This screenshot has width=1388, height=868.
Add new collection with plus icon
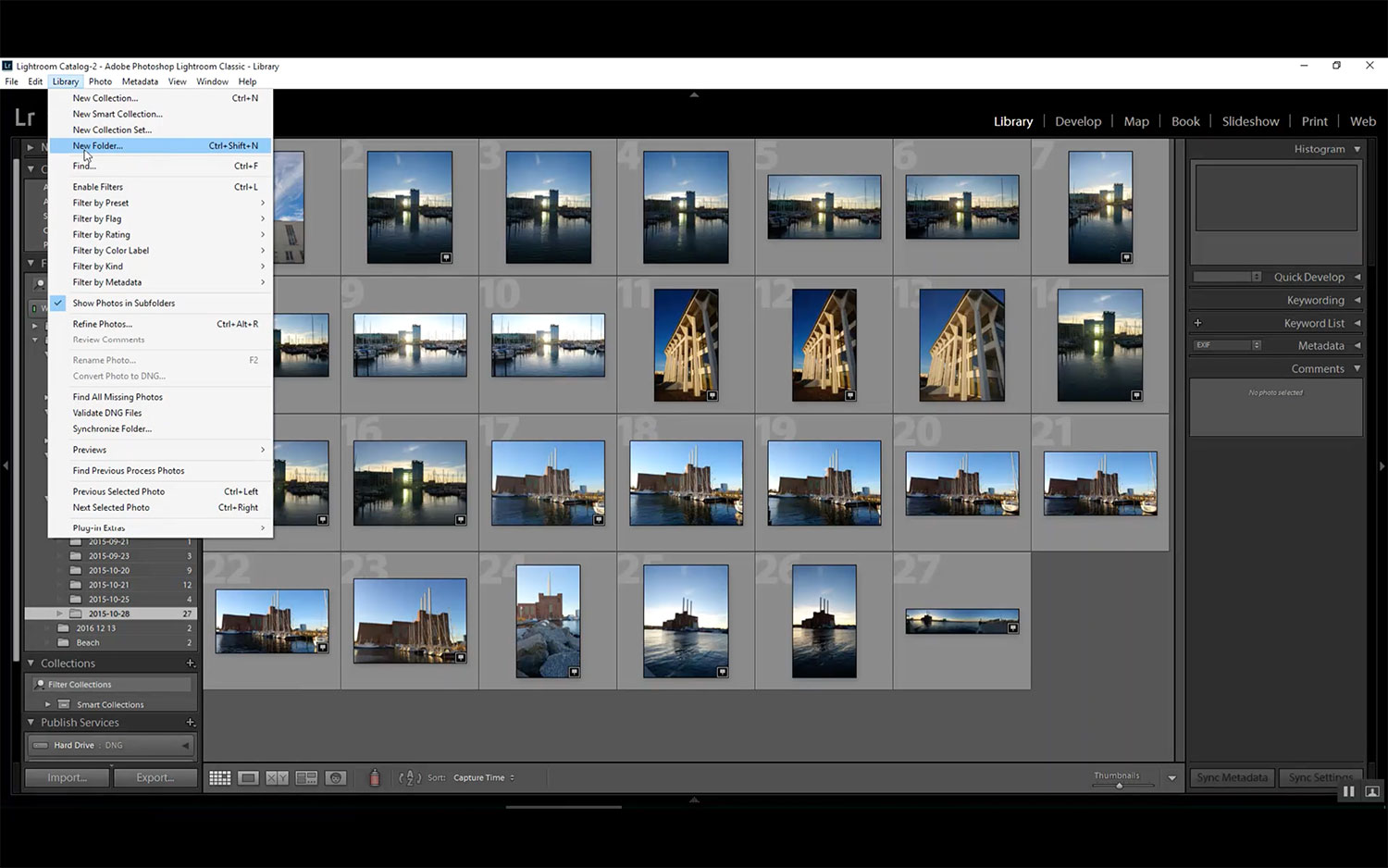point(191,663)
